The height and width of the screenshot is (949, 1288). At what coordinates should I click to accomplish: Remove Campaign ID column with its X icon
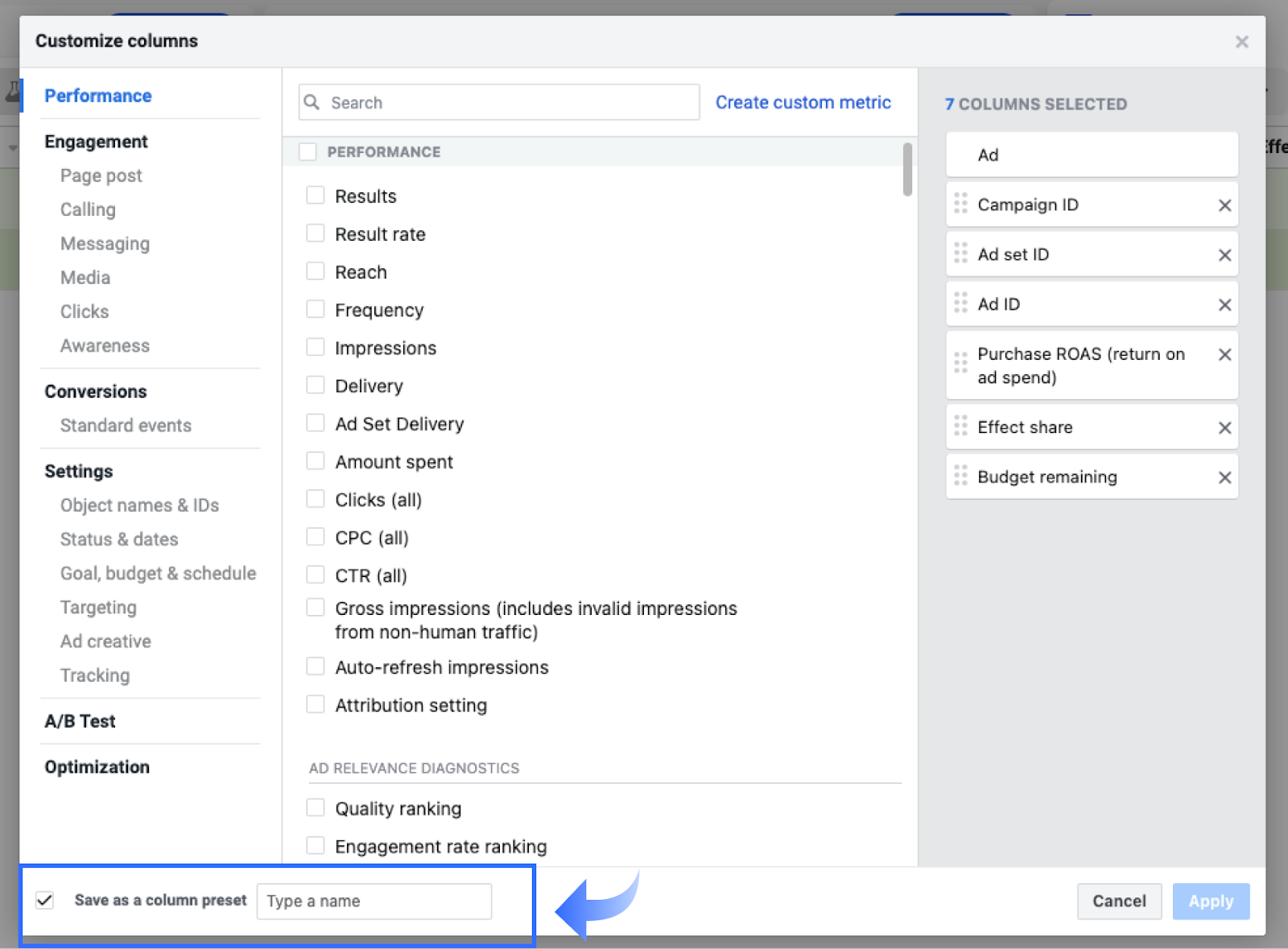pos(1224,205)
